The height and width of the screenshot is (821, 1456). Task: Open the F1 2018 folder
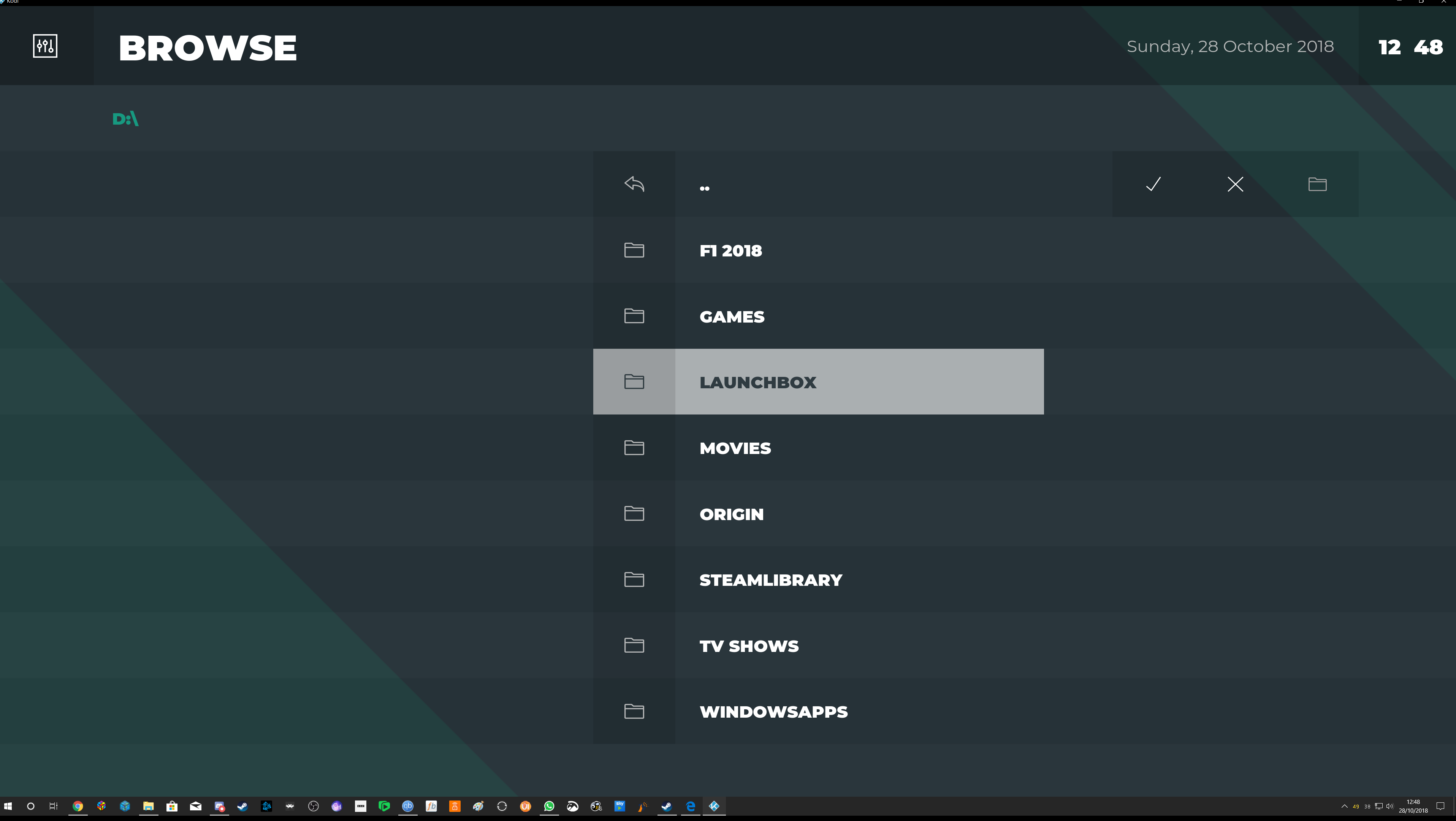818,250
